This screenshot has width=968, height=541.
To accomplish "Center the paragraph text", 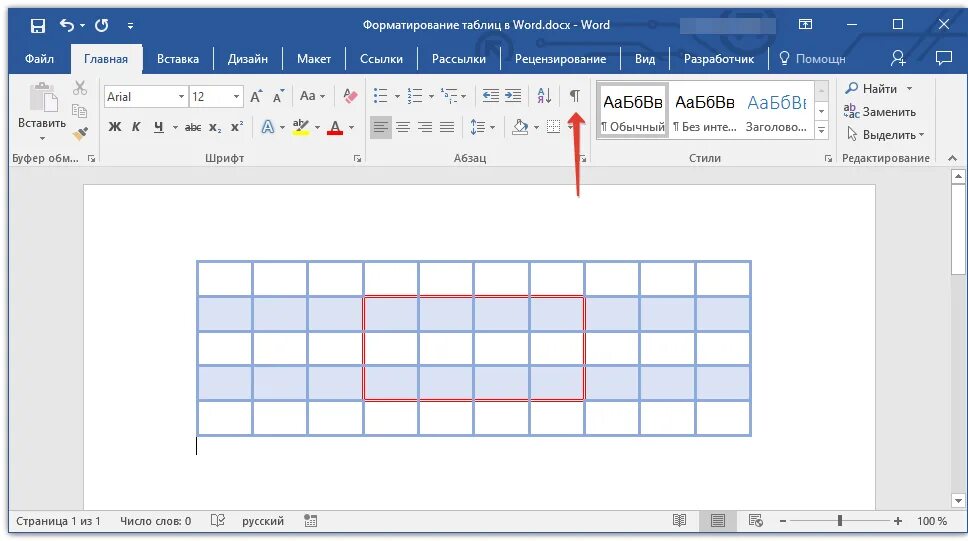I will pyautogui.click(x=403, y=127).
